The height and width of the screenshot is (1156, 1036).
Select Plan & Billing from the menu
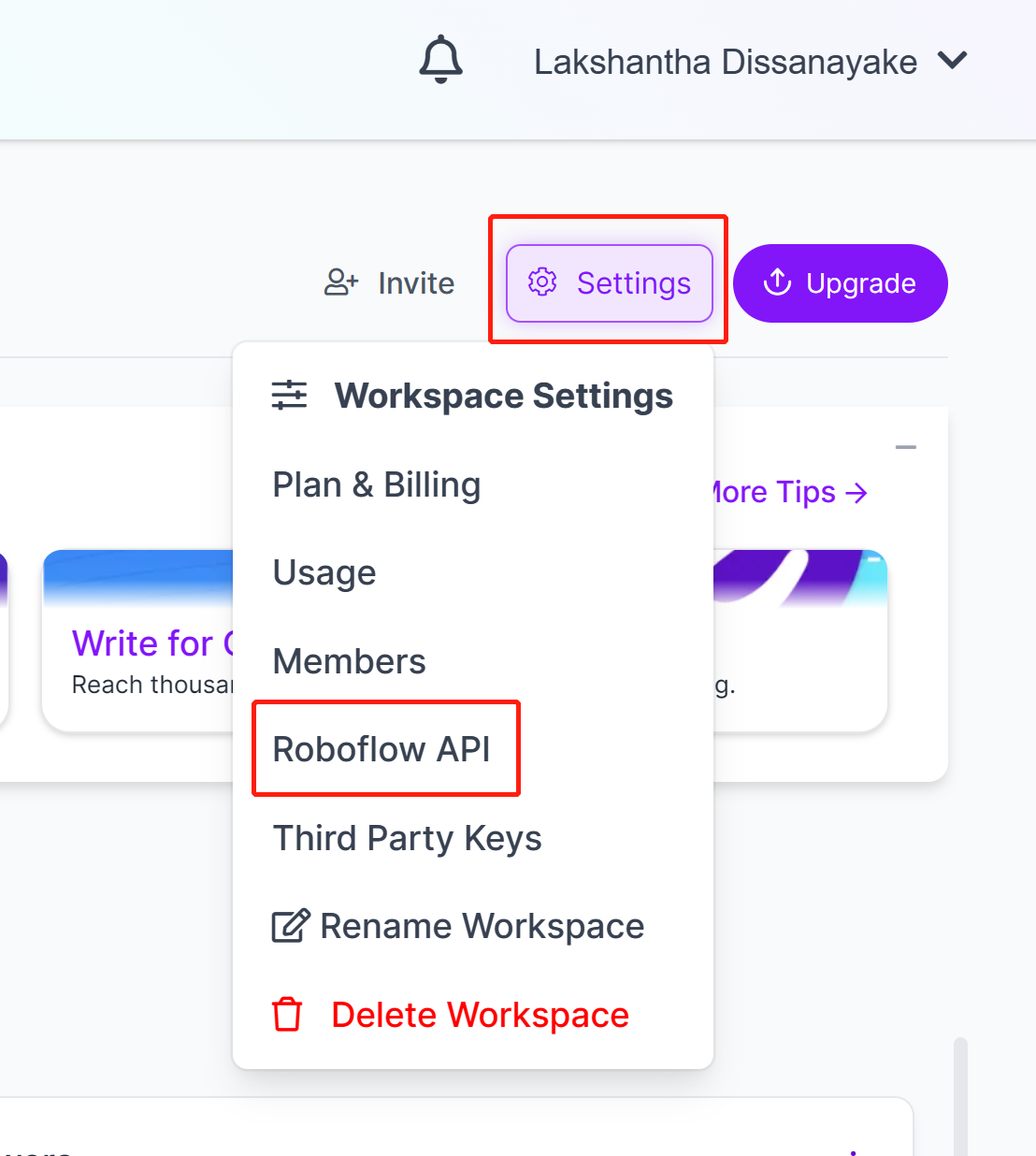376,485
